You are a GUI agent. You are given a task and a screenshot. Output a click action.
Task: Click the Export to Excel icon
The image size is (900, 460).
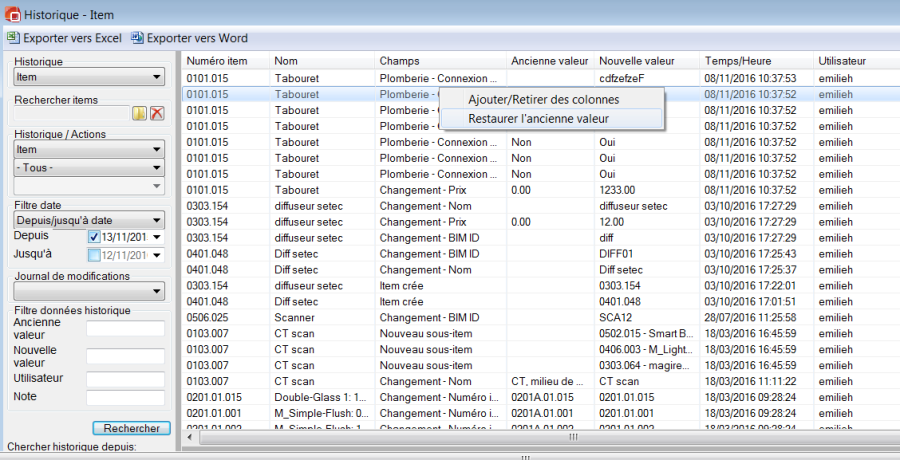pos(13,38)
